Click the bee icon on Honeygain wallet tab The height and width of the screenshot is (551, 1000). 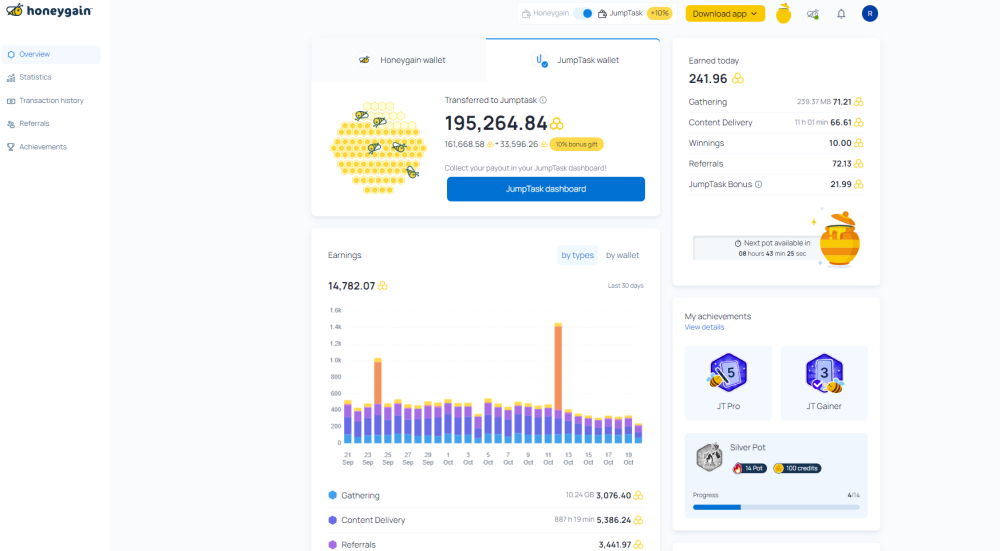coord(364,60)
